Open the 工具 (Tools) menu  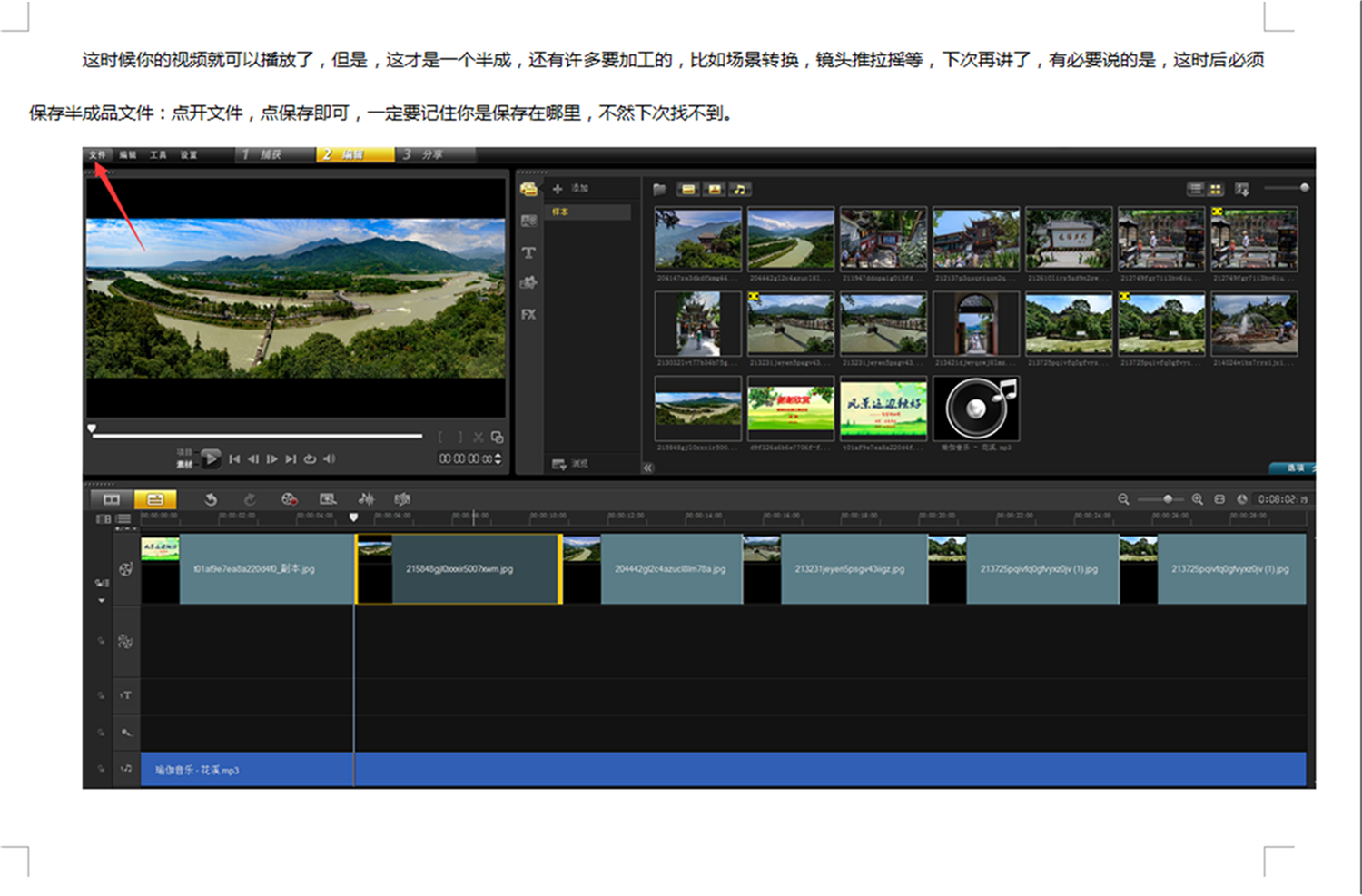[158, 155]
